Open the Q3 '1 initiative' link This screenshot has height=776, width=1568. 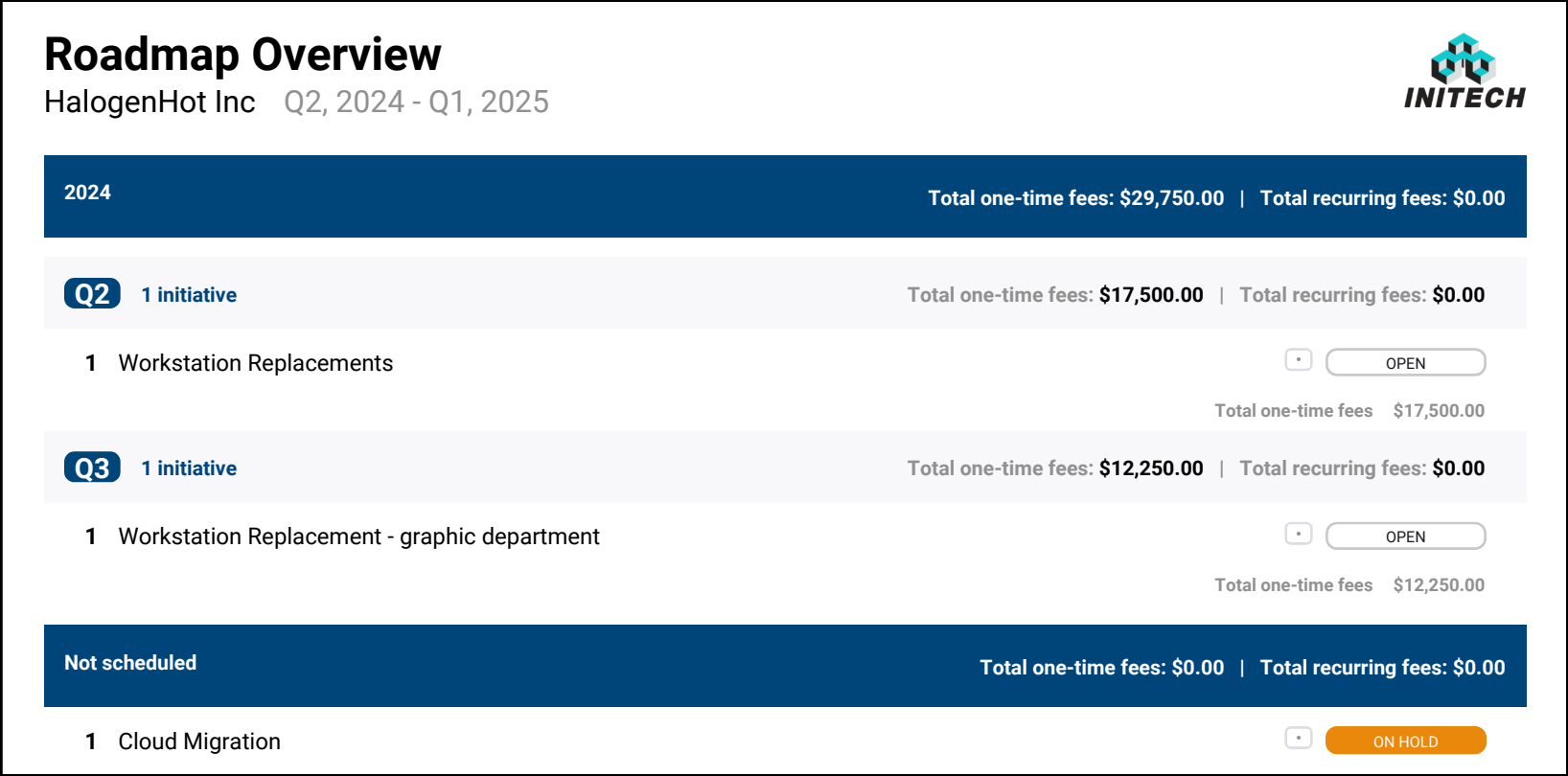click(189, 468)
